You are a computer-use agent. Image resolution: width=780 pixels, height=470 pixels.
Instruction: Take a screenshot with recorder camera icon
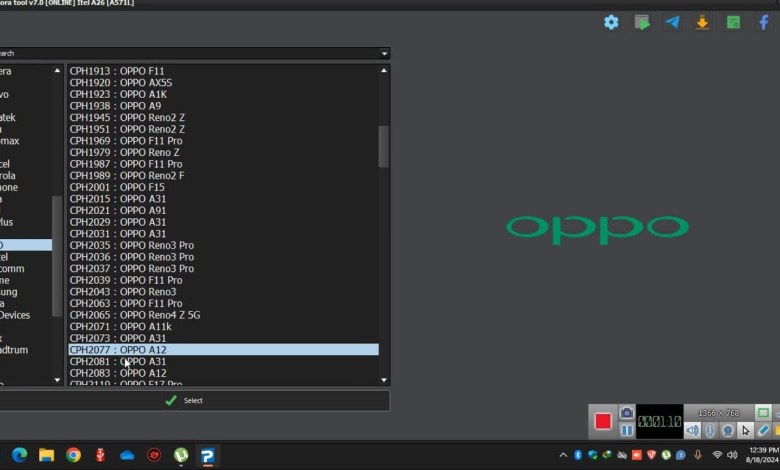(x=627, y=413)
